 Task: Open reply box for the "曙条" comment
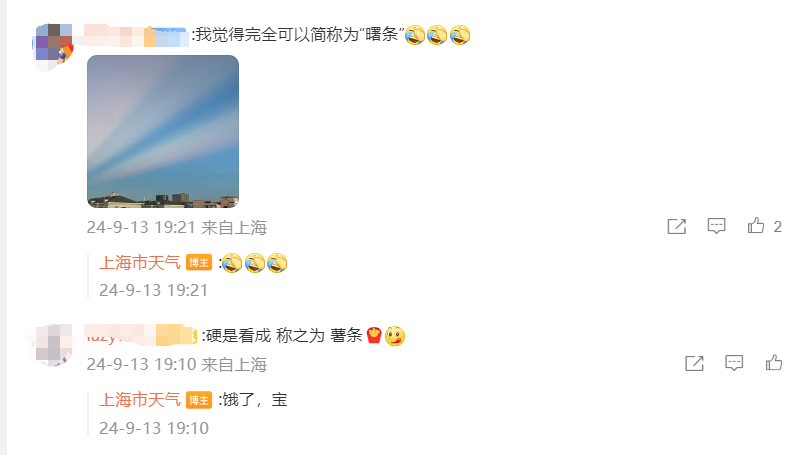(x=716, y=226)
